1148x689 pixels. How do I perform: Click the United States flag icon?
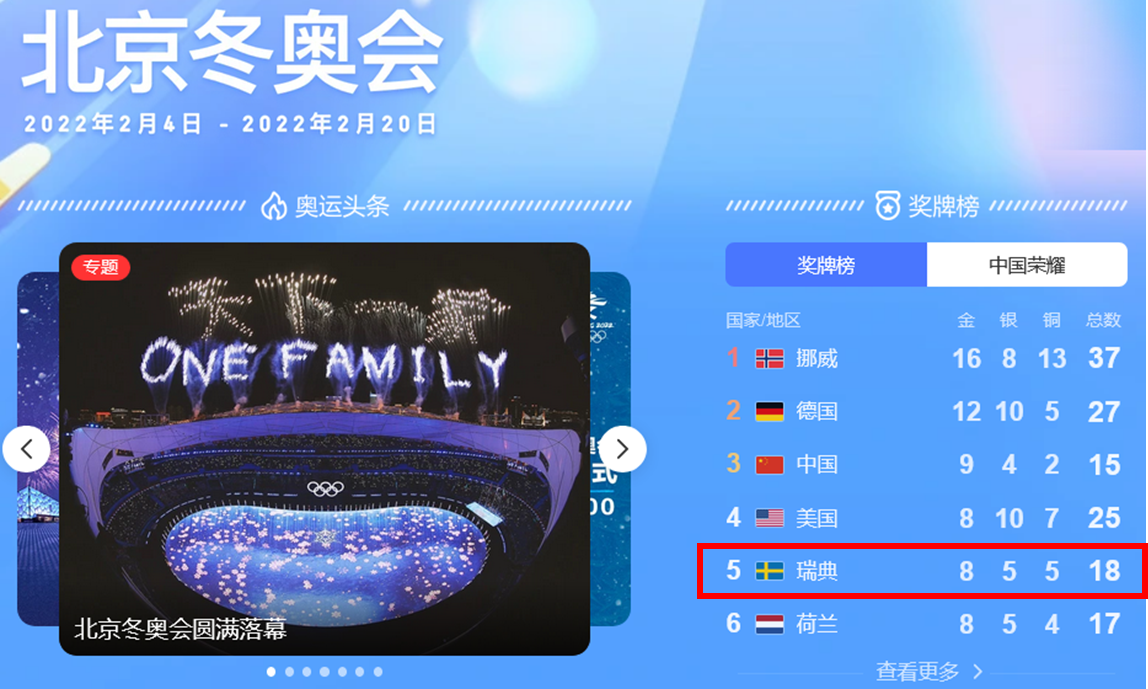(x=769, y=518)
